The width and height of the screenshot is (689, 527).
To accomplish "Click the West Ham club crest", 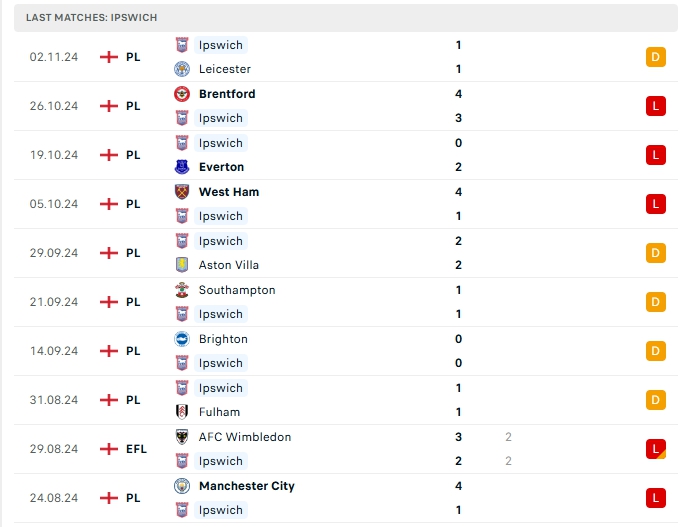I will click(x=182, y=192).
